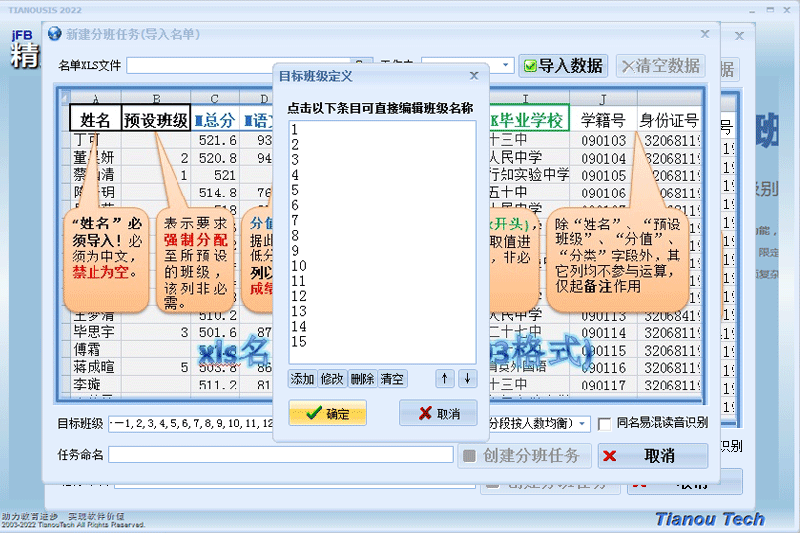Click the 清空 button below the class list
The image size is (800, 533).
click(x=392, y=378)
